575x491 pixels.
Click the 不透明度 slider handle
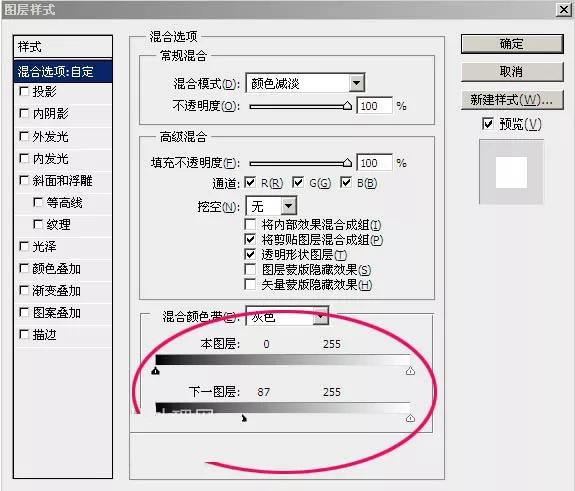coord(347,106)
